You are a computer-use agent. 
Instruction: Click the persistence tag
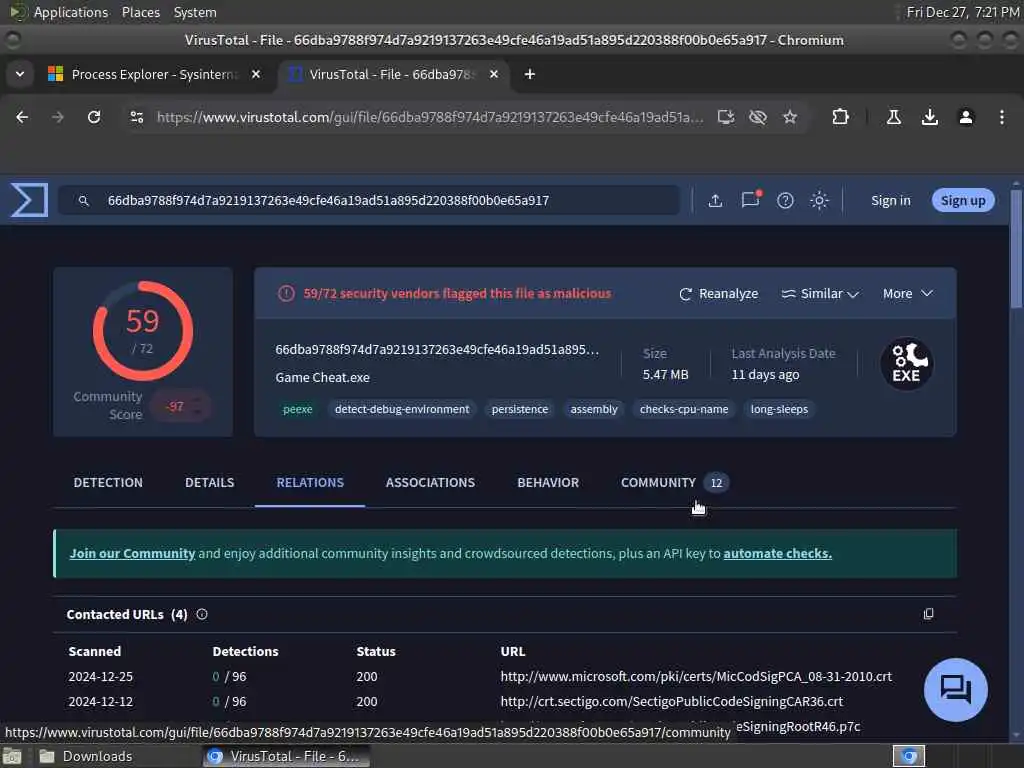[520, 409]
